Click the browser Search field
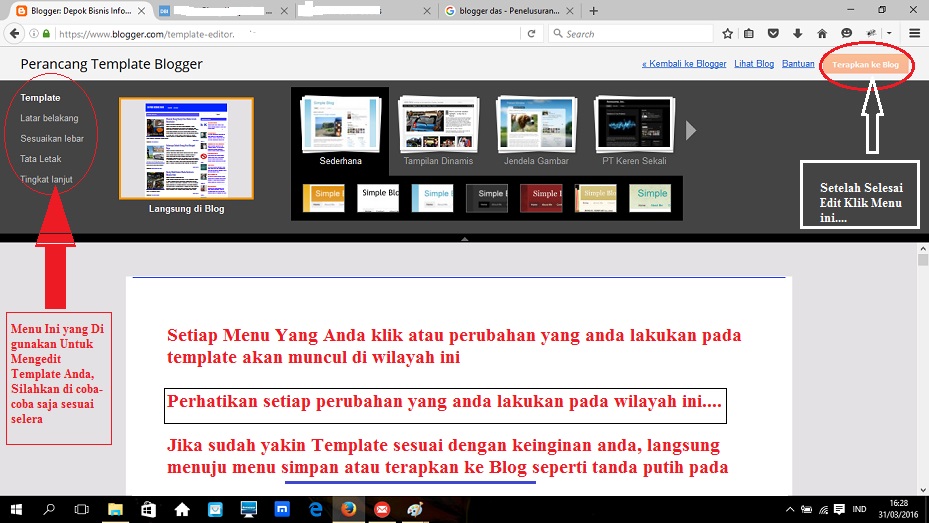 631,34
